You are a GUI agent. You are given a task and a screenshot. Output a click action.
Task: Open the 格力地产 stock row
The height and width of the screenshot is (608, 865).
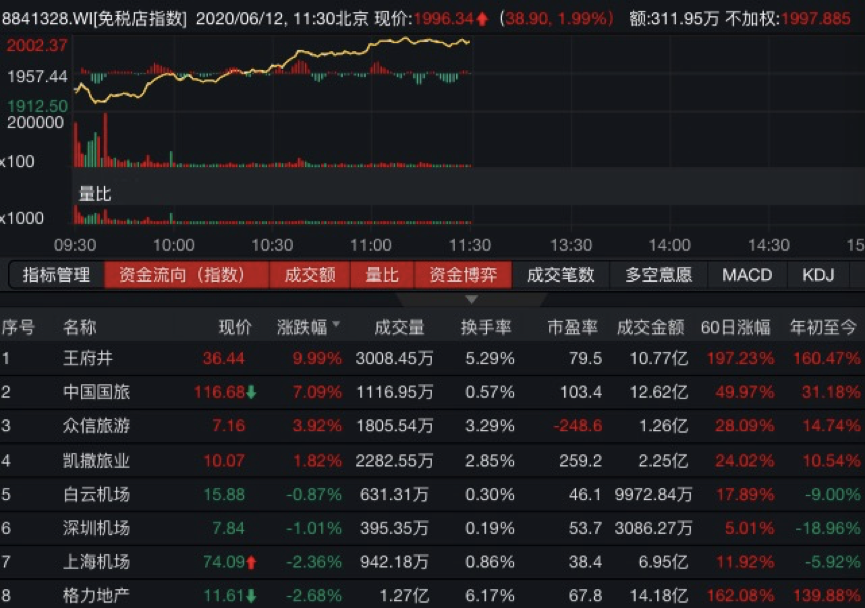[432, 595]
